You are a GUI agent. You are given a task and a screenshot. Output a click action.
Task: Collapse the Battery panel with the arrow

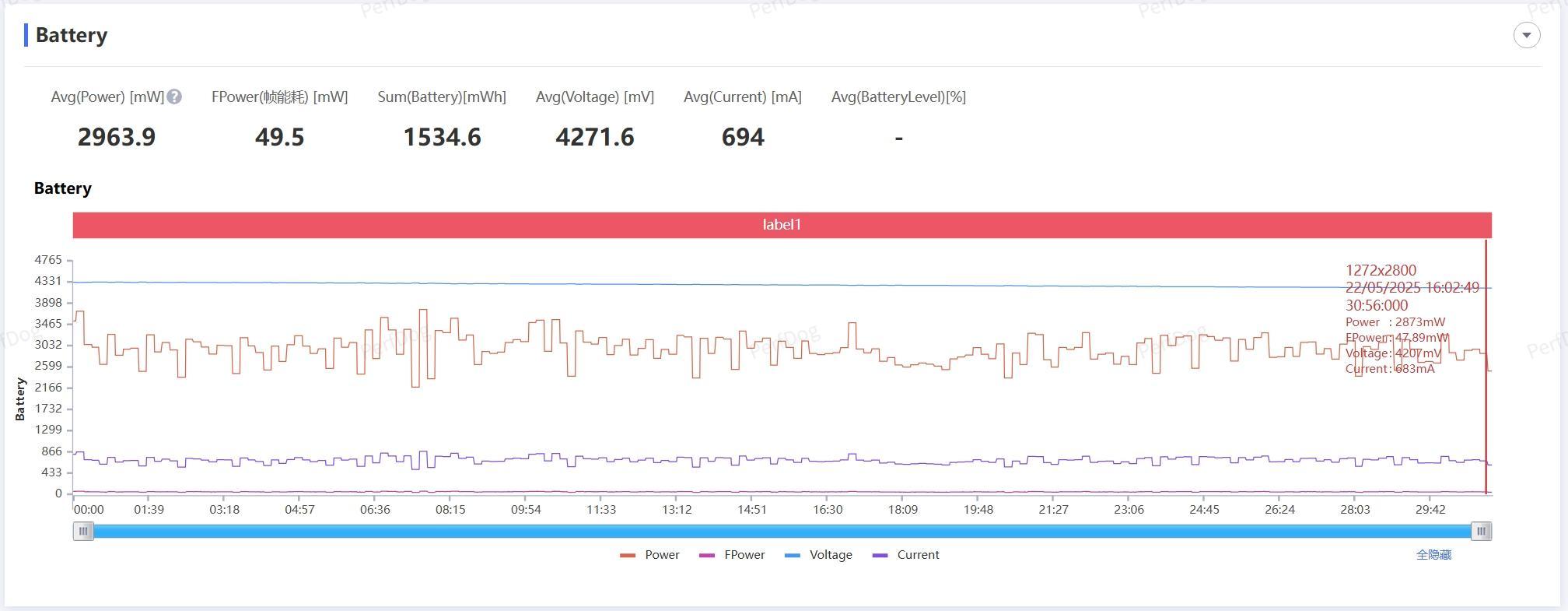tap(1526, 35)
